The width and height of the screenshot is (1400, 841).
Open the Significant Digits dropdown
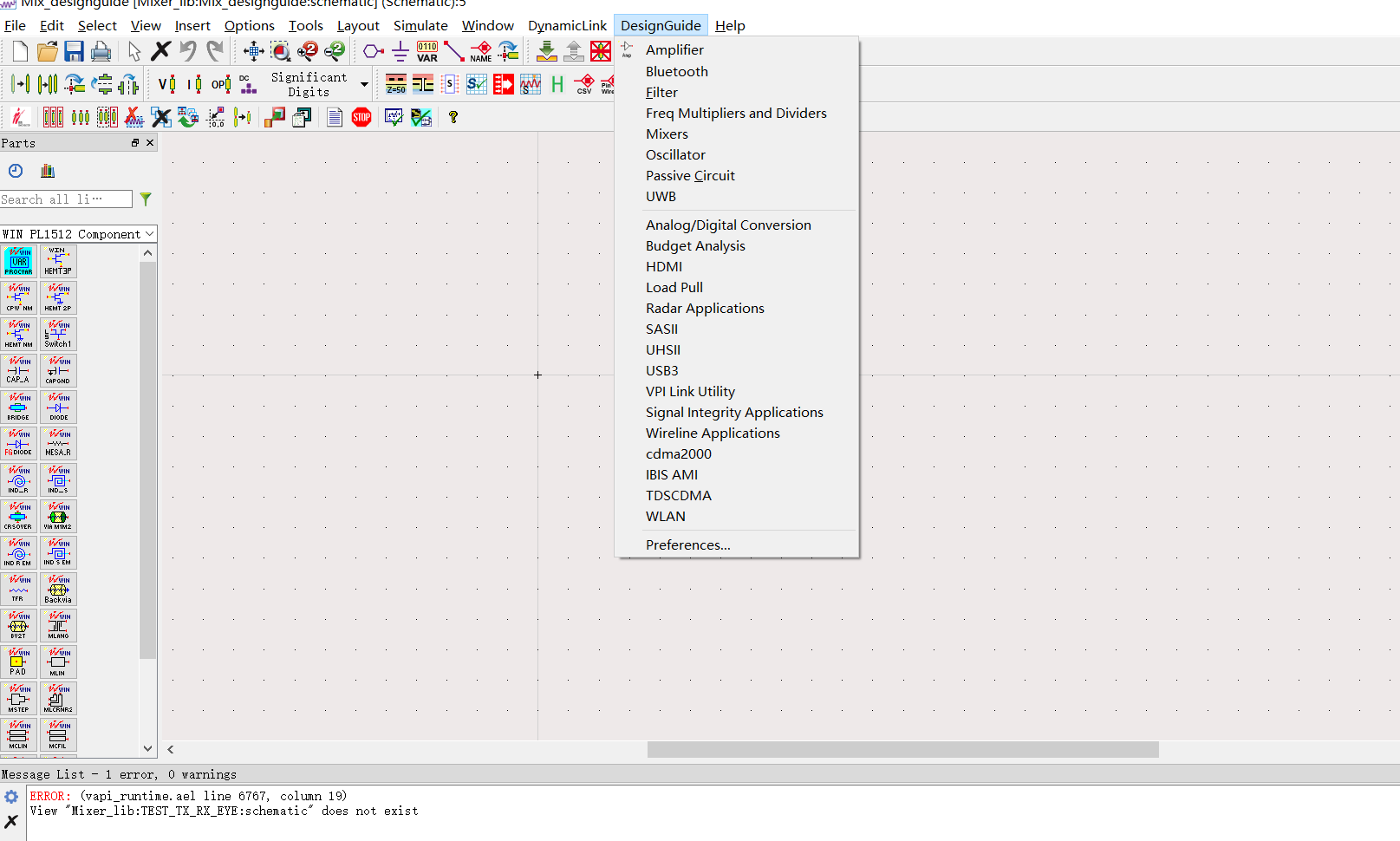(363, 84)
